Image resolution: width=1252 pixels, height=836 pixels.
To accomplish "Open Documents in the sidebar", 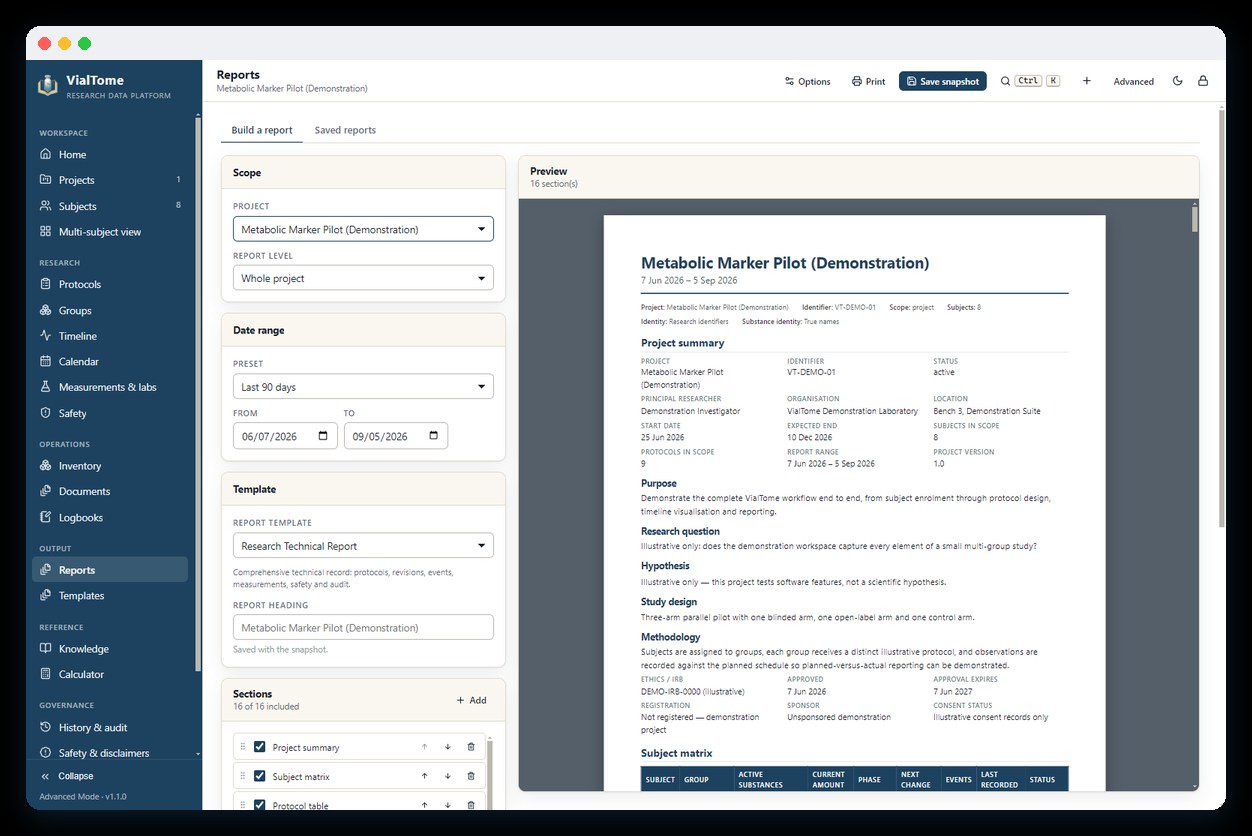I will point(111,492).
